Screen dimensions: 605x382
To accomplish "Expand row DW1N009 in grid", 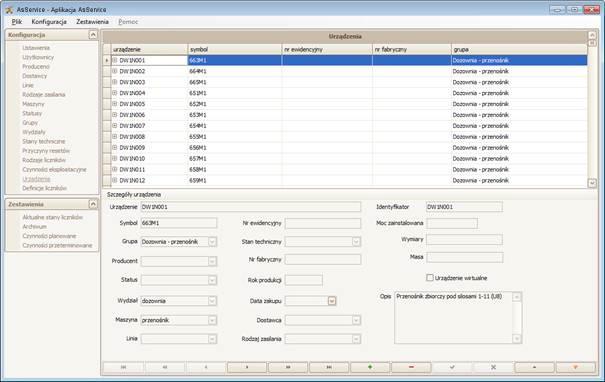I will 115,147.
